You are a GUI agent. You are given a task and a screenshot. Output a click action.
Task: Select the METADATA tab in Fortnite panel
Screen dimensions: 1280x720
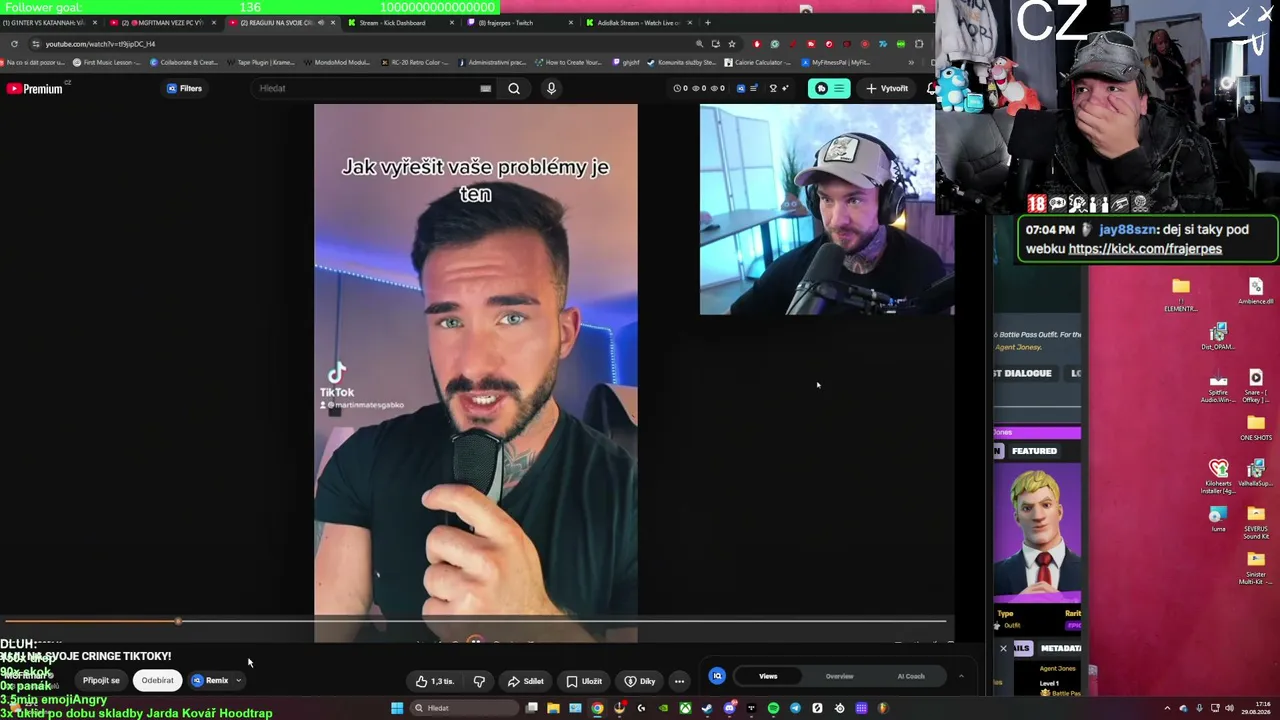[x=1060, y=648]
